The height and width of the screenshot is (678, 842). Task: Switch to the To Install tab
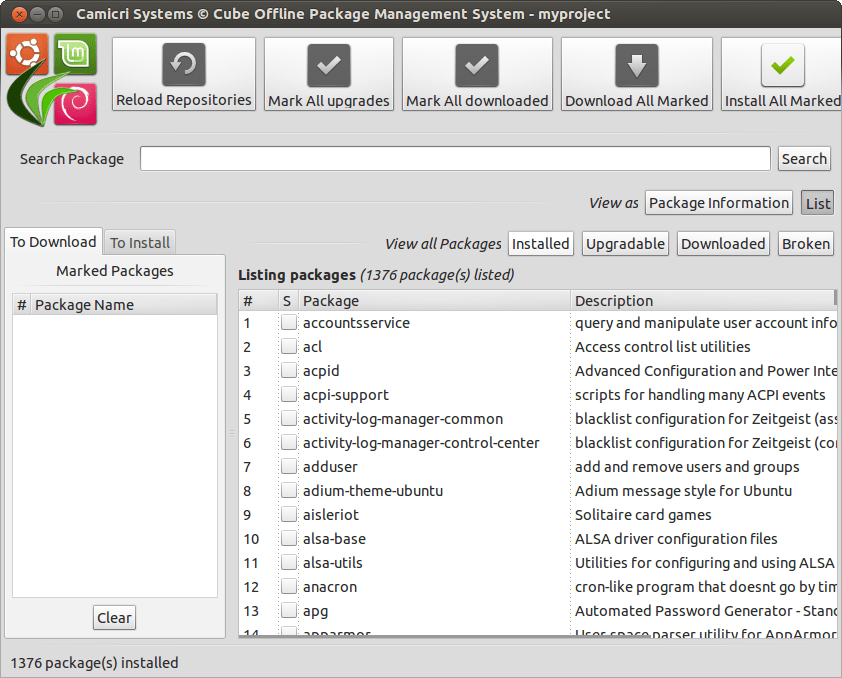coord(139,242)
